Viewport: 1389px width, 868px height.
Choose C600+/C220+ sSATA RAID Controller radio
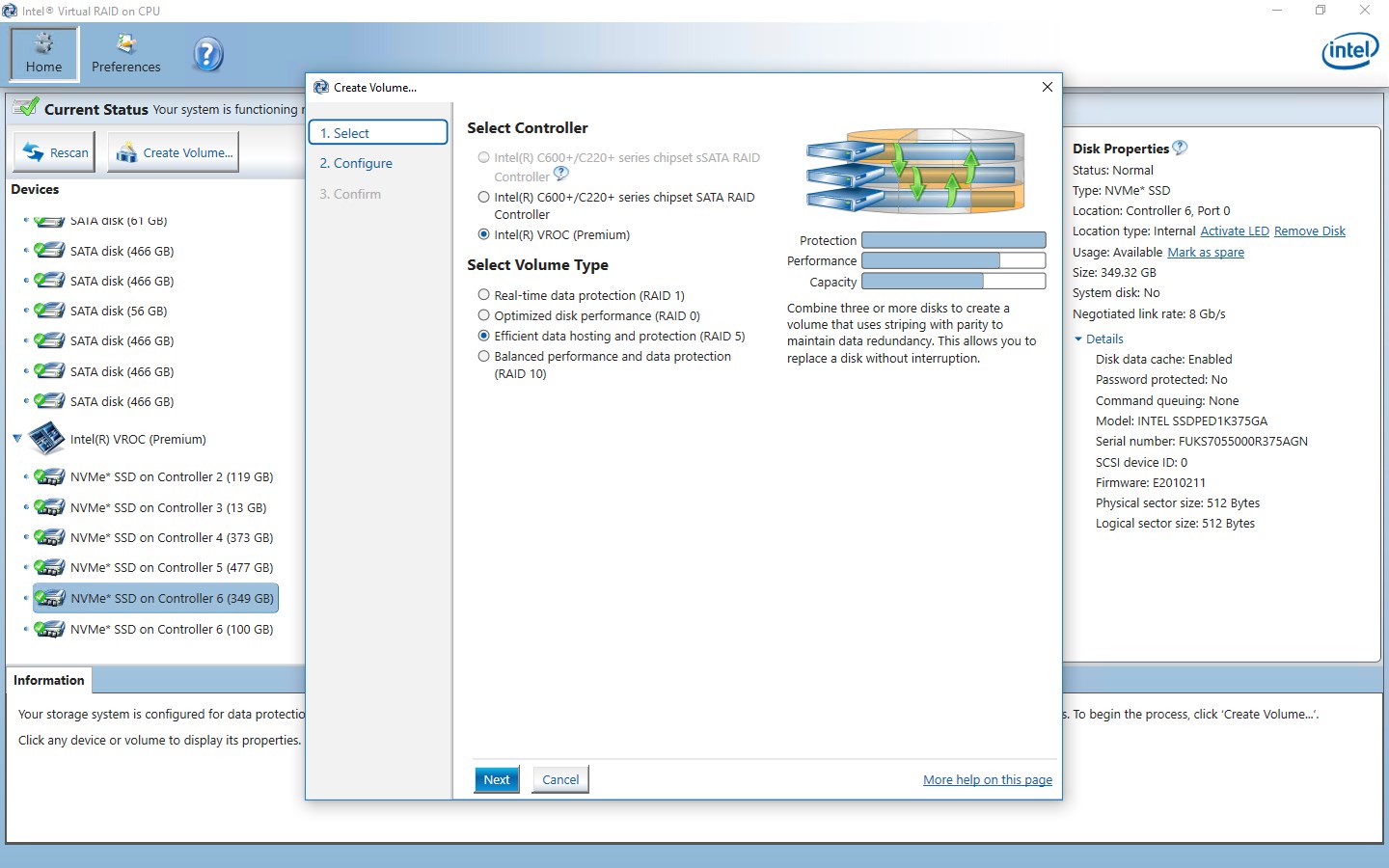point(484,157)
